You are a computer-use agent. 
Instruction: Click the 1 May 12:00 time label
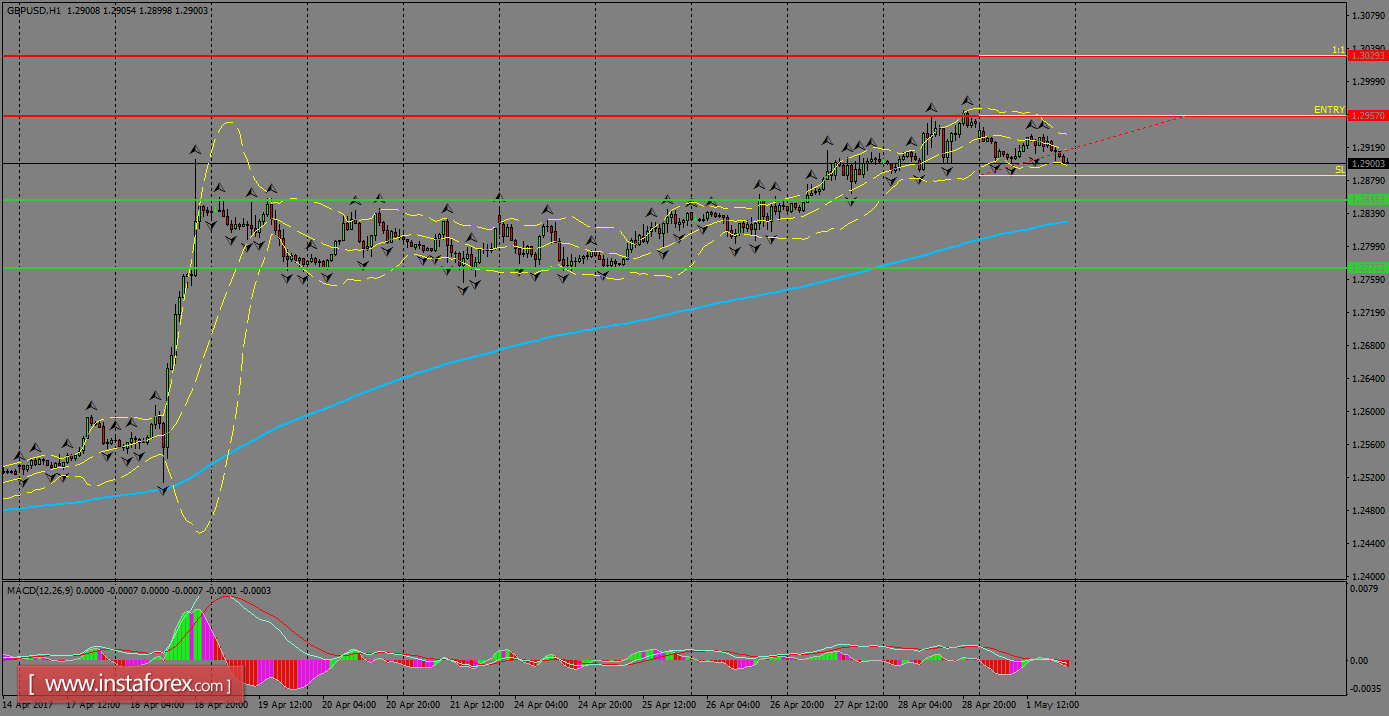coord(1054,705)
